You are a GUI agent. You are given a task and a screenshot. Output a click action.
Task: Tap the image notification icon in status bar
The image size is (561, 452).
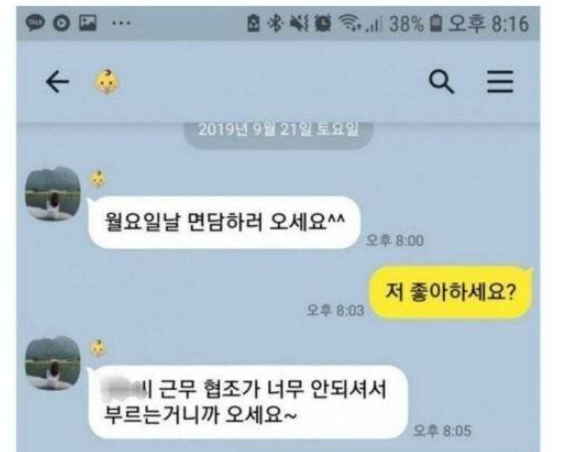pyautogui.click(x=88, y=23)
